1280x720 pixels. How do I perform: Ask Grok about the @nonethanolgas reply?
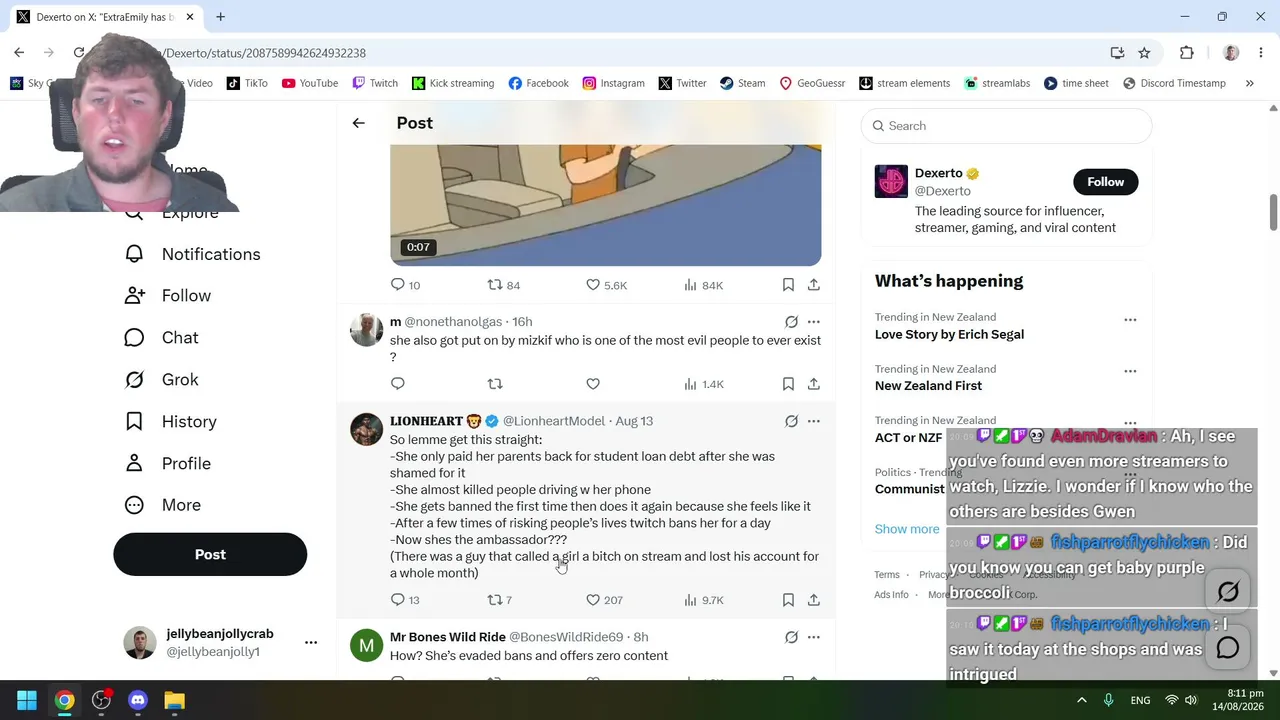tap(791, 322)
